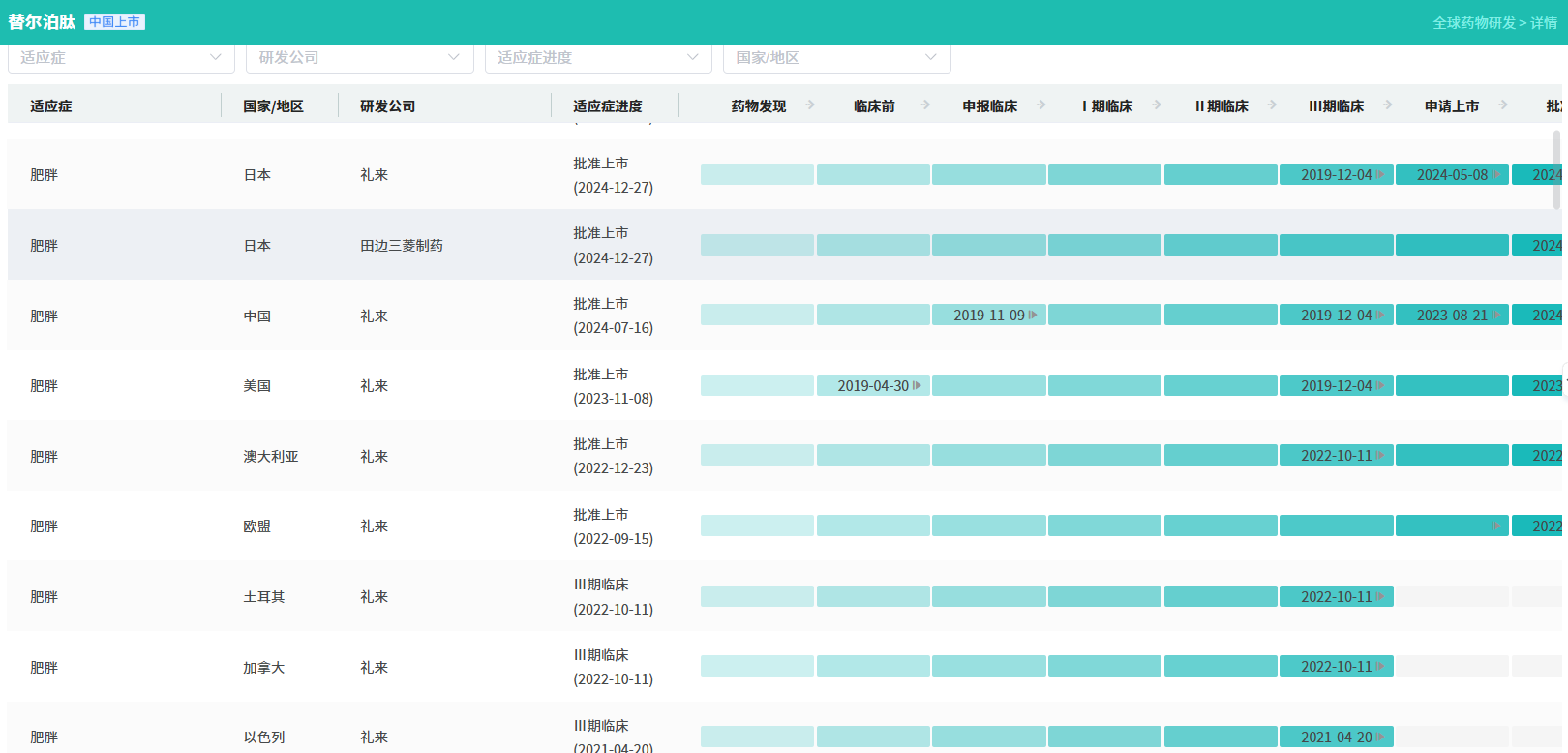
Task: Click the arrow icon after 药物发现 header
Action: pyautogui.click(x=810, y=105)
